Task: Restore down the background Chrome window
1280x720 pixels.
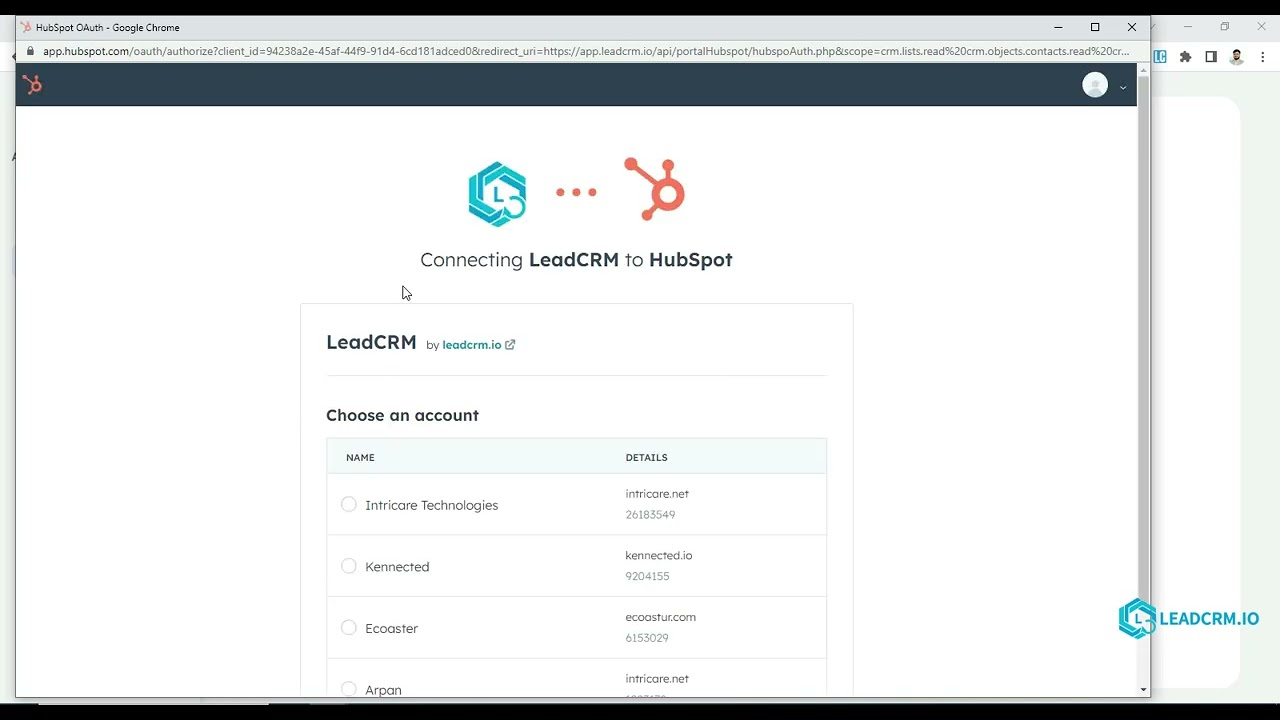Action: (1225, 27)
